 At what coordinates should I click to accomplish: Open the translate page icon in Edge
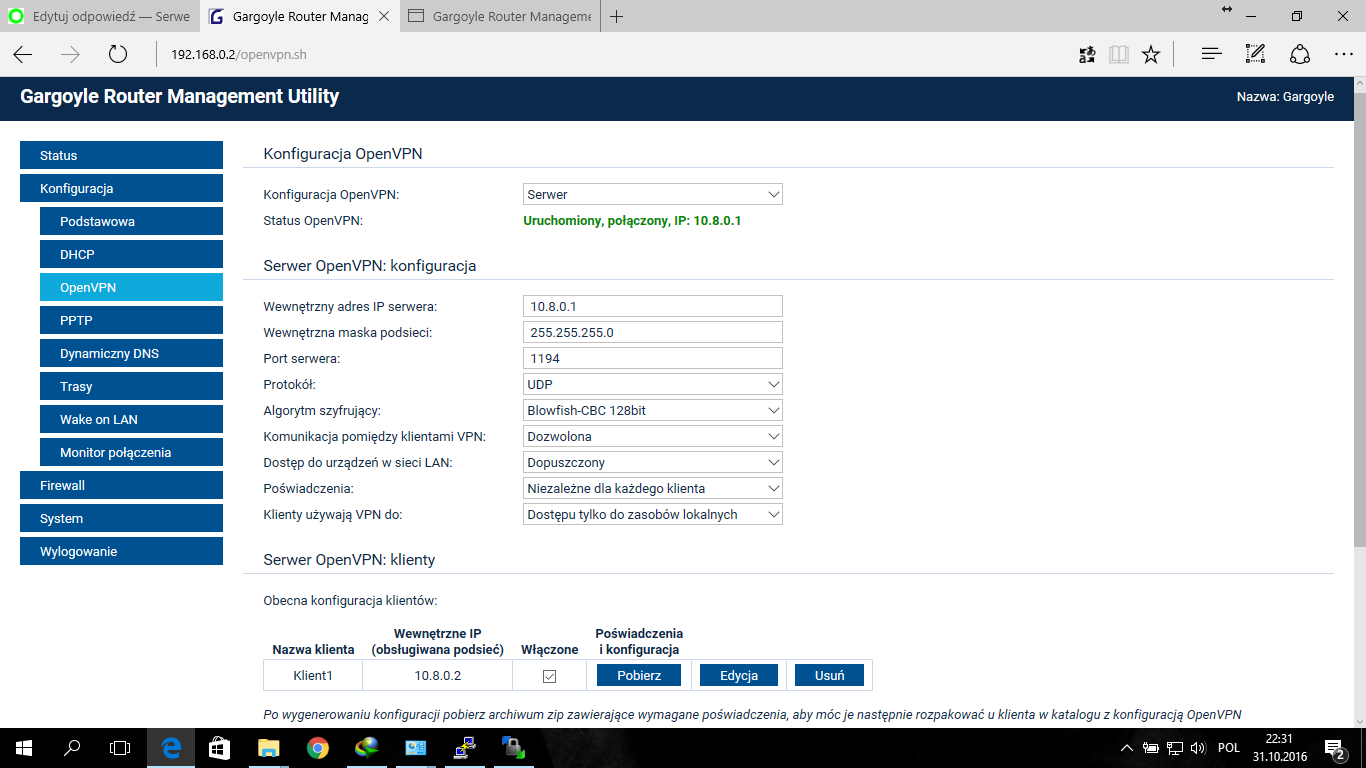click(1087, 54)
